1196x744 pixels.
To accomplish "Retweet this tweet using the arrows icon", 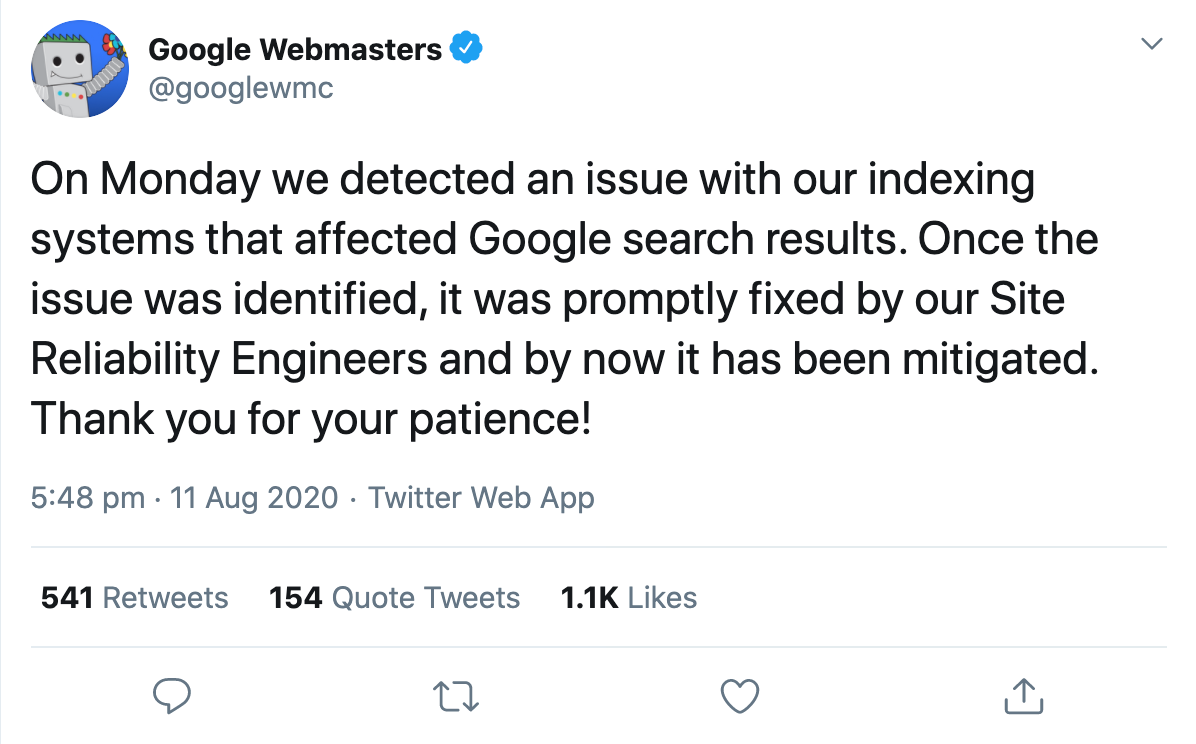I will (x=456, y=696).
